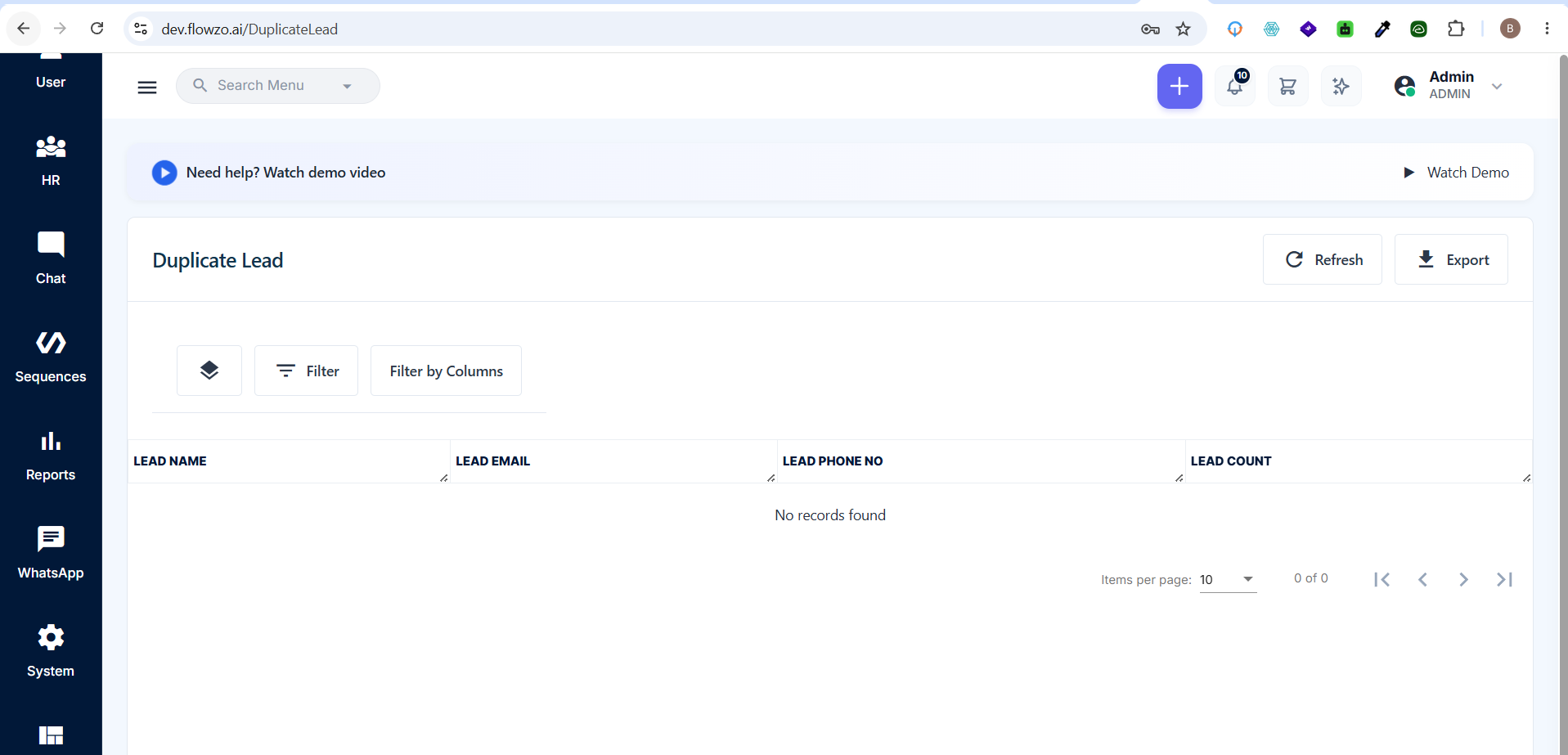Toggle the hamburger menu

tap(147, 87)
